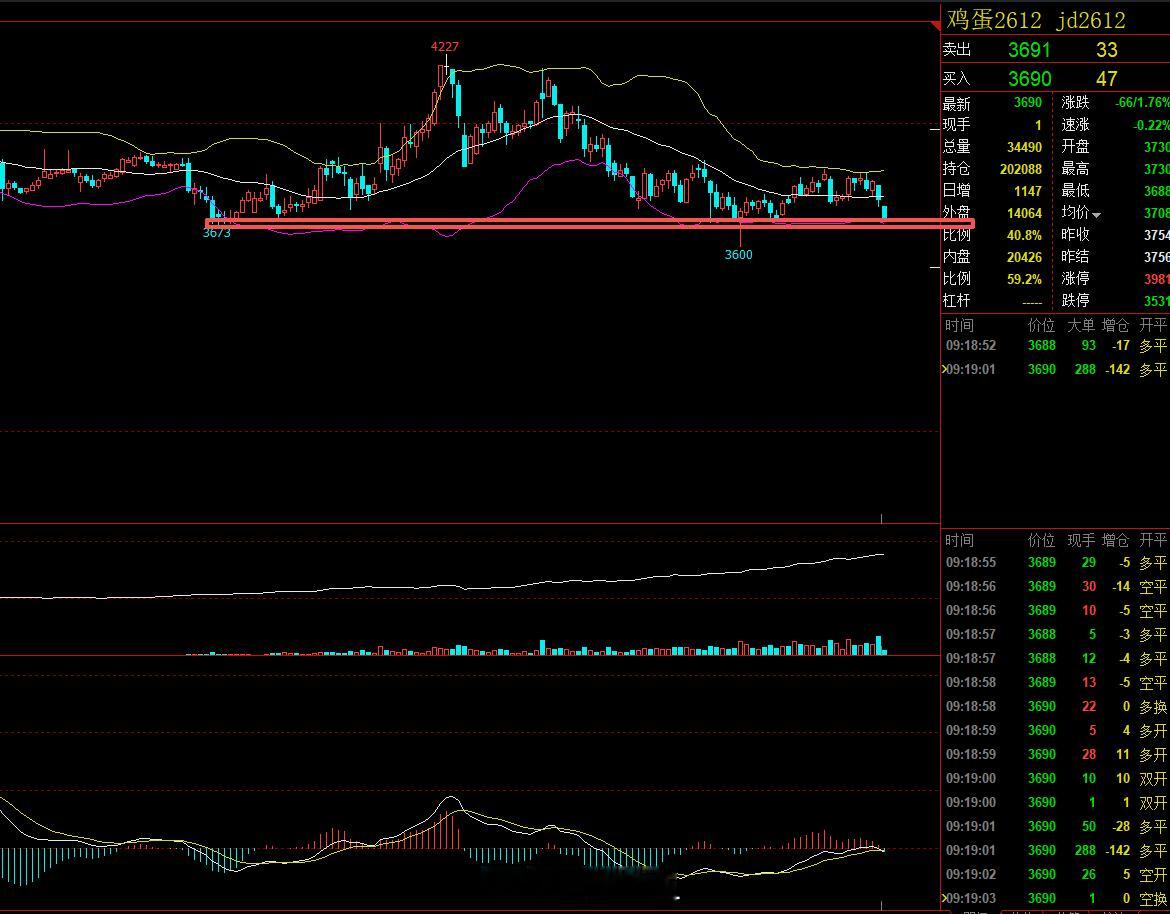Viewport: 1170px width, 914px height.
Task: Select the 买入 price 3690 in quote header
Action: point(1029,78)
